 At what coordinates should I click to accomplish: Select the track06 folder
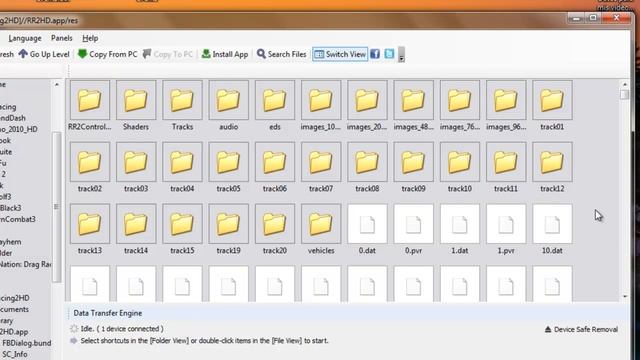click(x=275, y=162)
